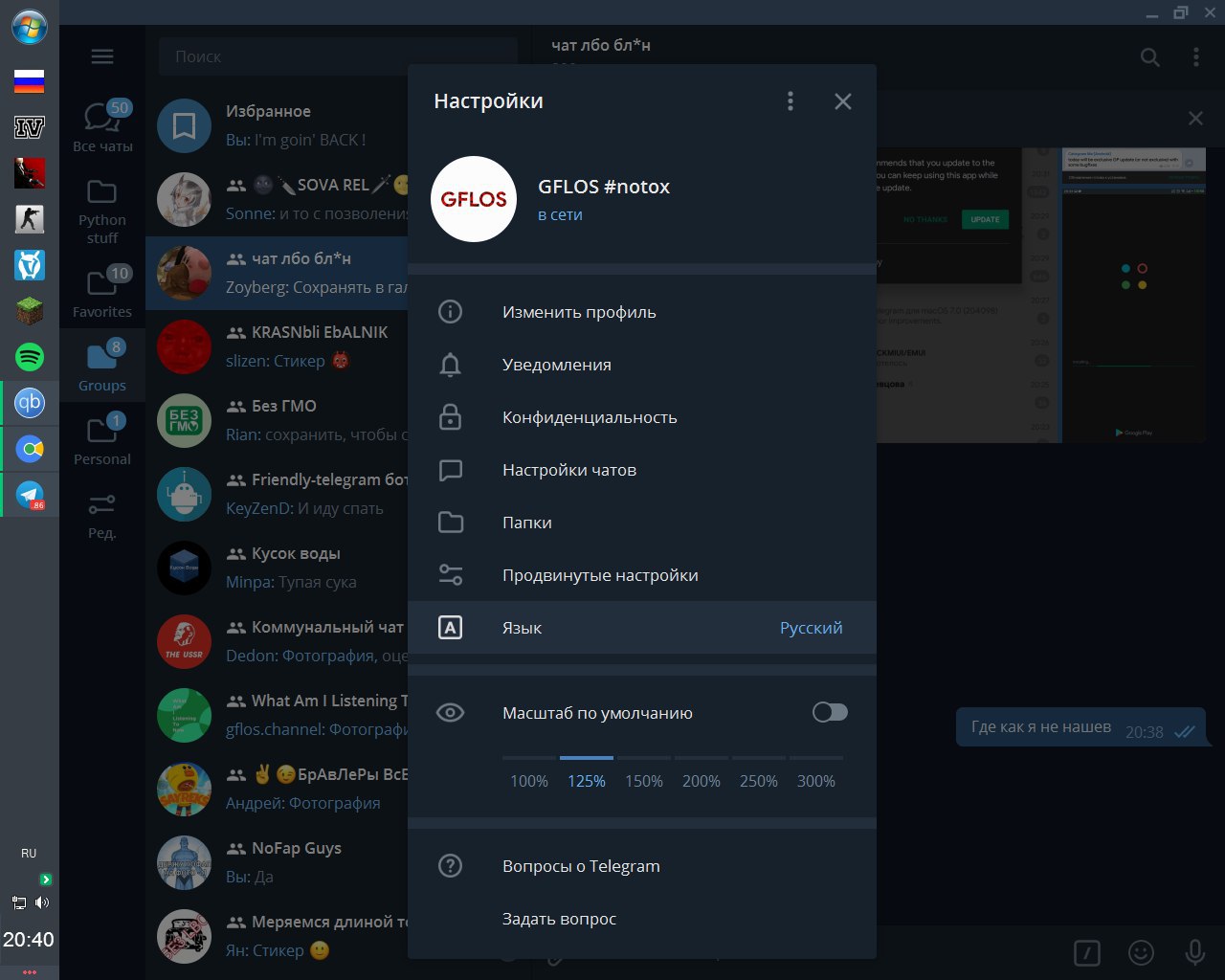Open the Без ГМО chat
The height and width of the screenshot is (980, 1225).
click(x=278, y=420)
